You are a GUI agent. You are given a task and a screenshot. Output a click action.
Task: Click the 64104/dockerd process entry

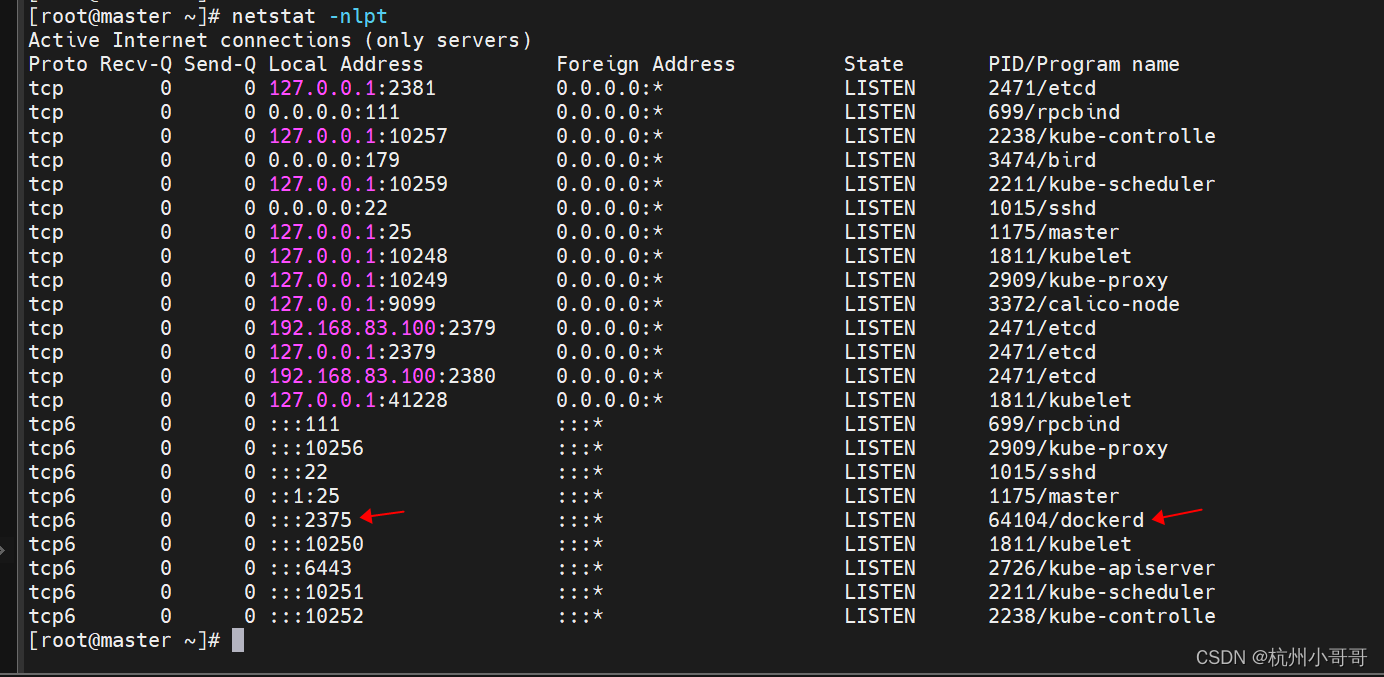pyautogui.click(x=1063, y=520)
